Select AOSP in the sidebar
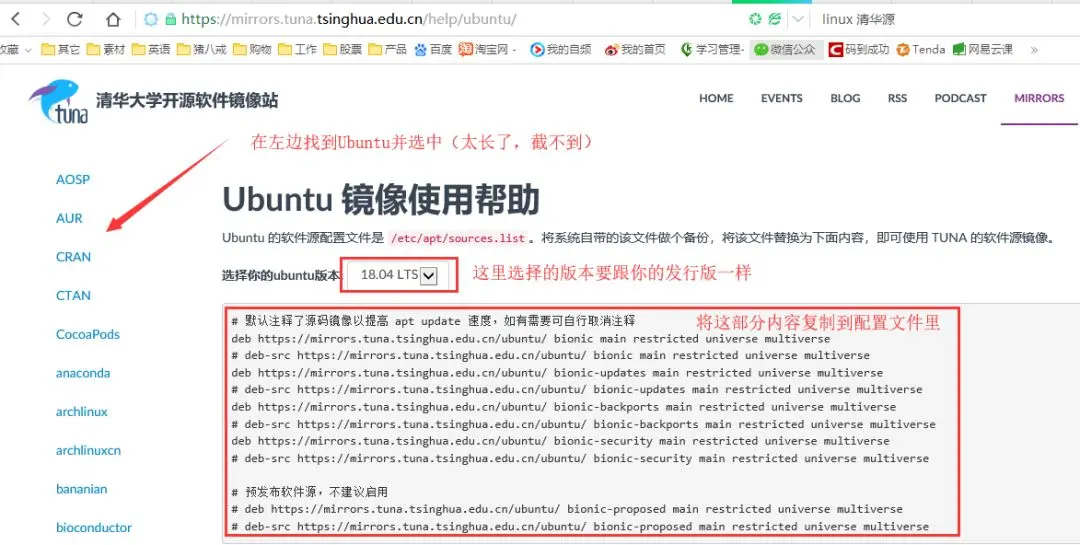 73,179
